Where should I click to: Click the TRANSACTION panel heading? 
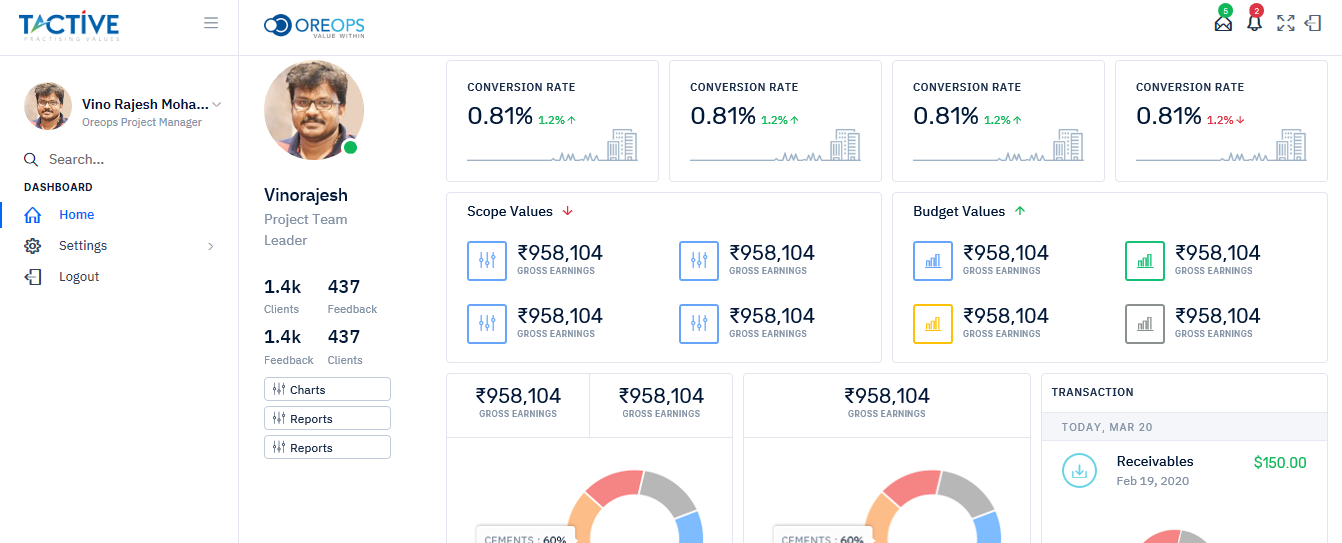coord(1093,392)
